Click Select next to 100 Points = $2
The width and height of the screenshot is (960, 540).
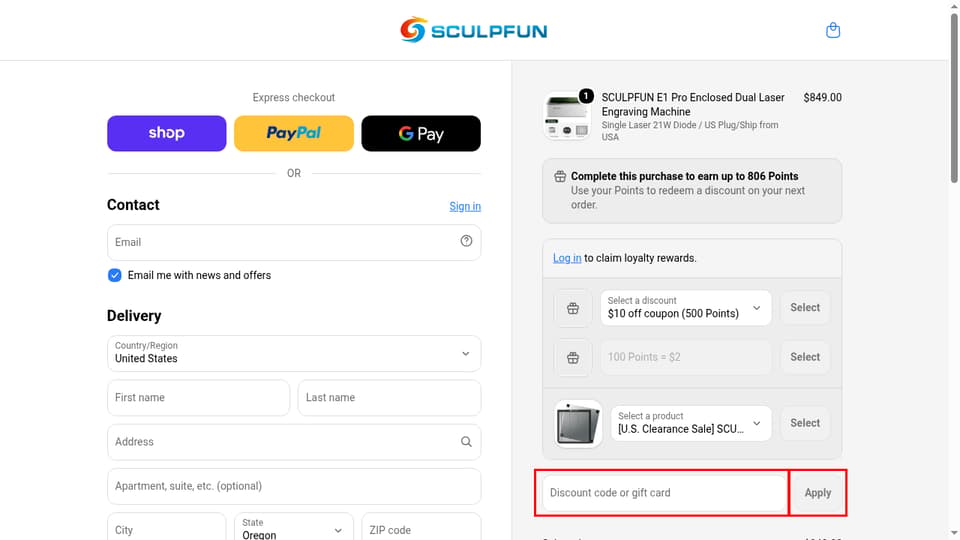[804, 357]
